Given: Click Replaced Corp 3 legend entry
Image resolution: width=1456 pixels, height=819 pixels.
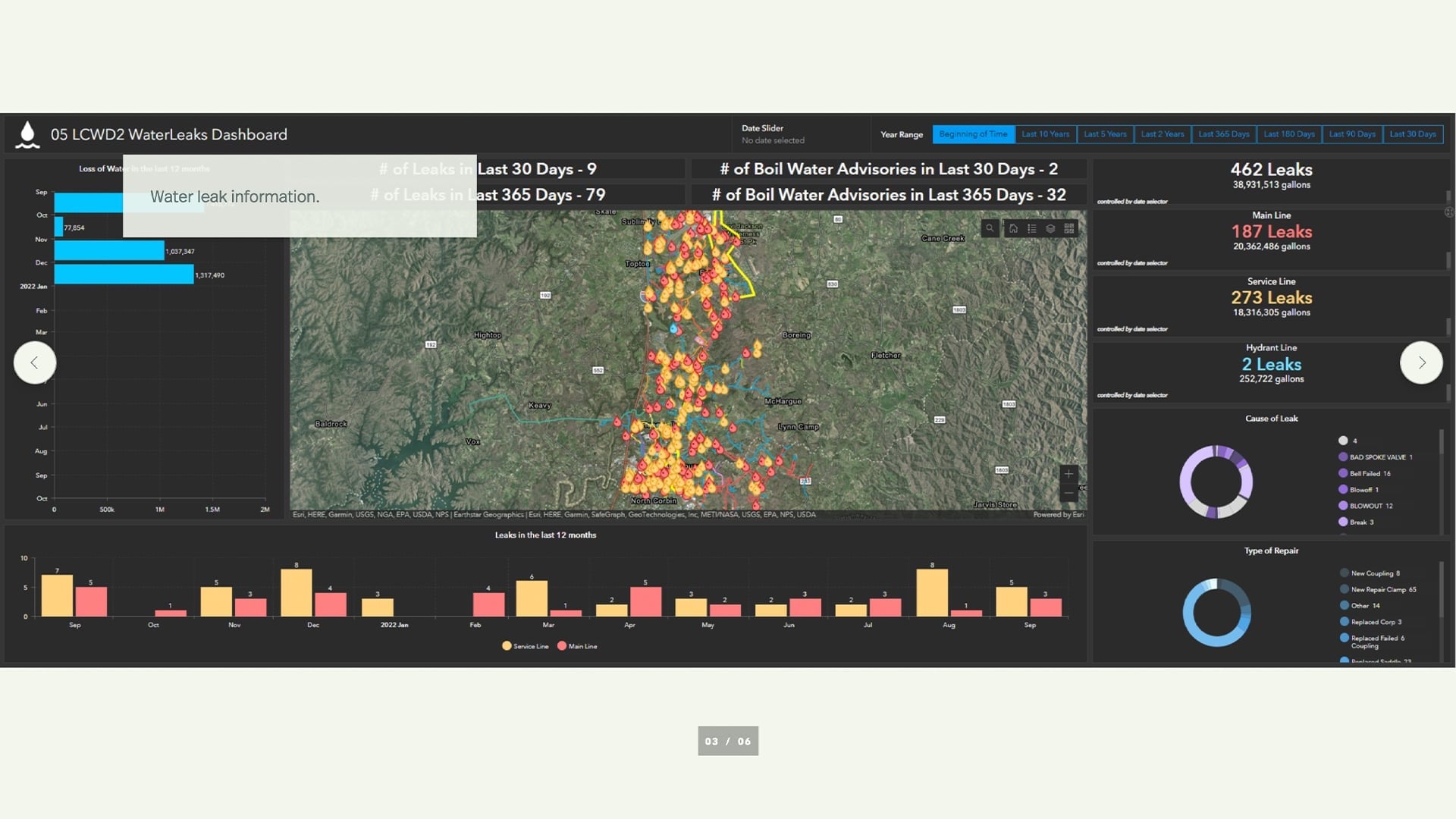Looking at the screenshot, I should 1370,622.
